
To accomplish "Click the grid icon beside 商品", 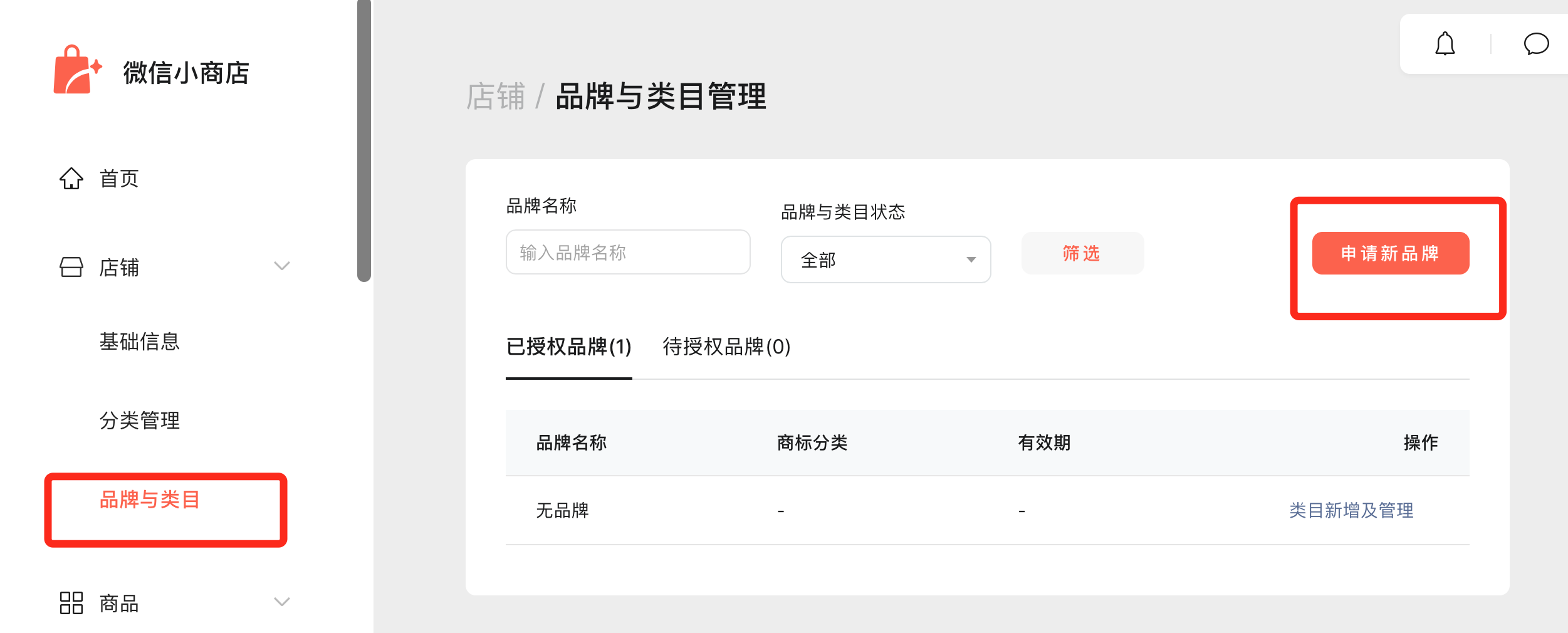I will pyautogui.click(x=71, y=602).
